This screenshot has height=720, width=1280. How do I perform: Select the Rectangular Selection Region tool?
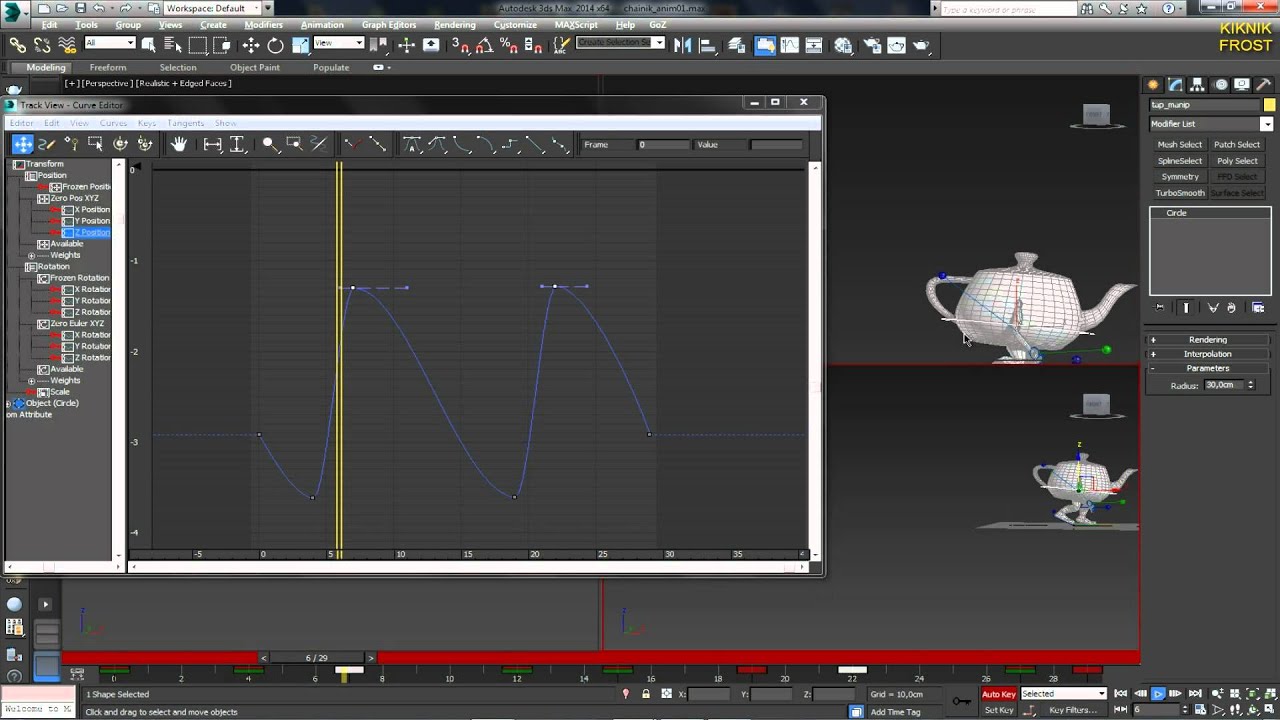point(198,45)
